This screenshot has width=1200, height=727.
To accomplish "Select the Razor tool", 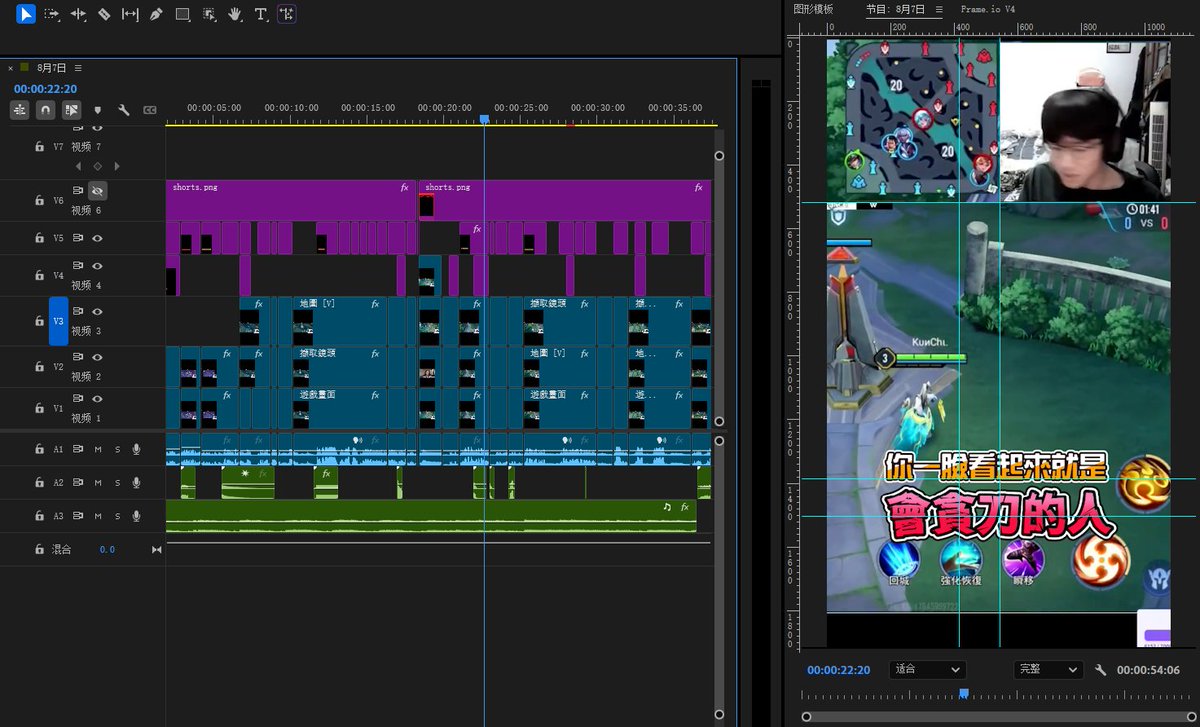I will 104,14.
